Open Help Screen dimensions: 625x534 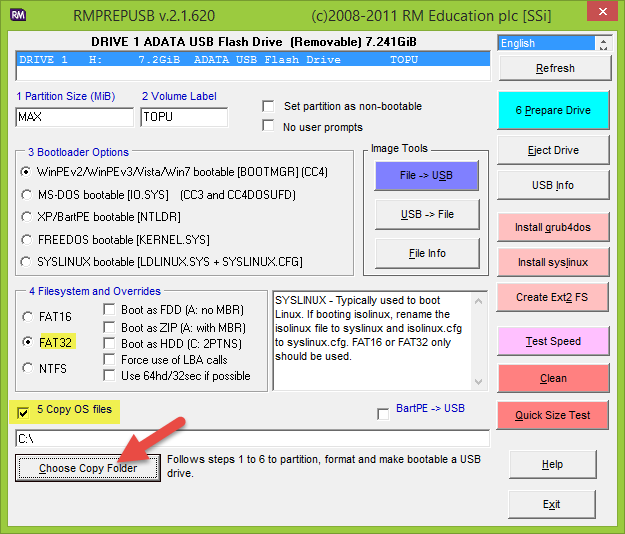pyautogui.click(x=552, y=464)
